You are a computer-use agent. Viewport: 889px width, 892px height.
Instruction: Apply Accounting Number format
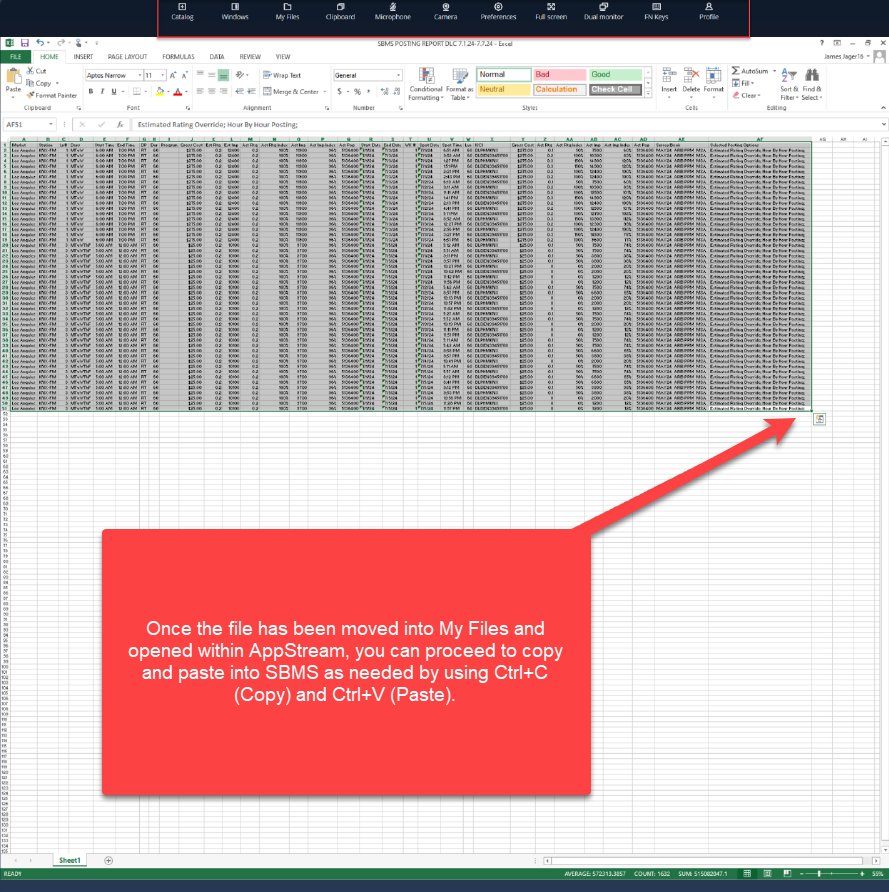click(x=340, y=92)
